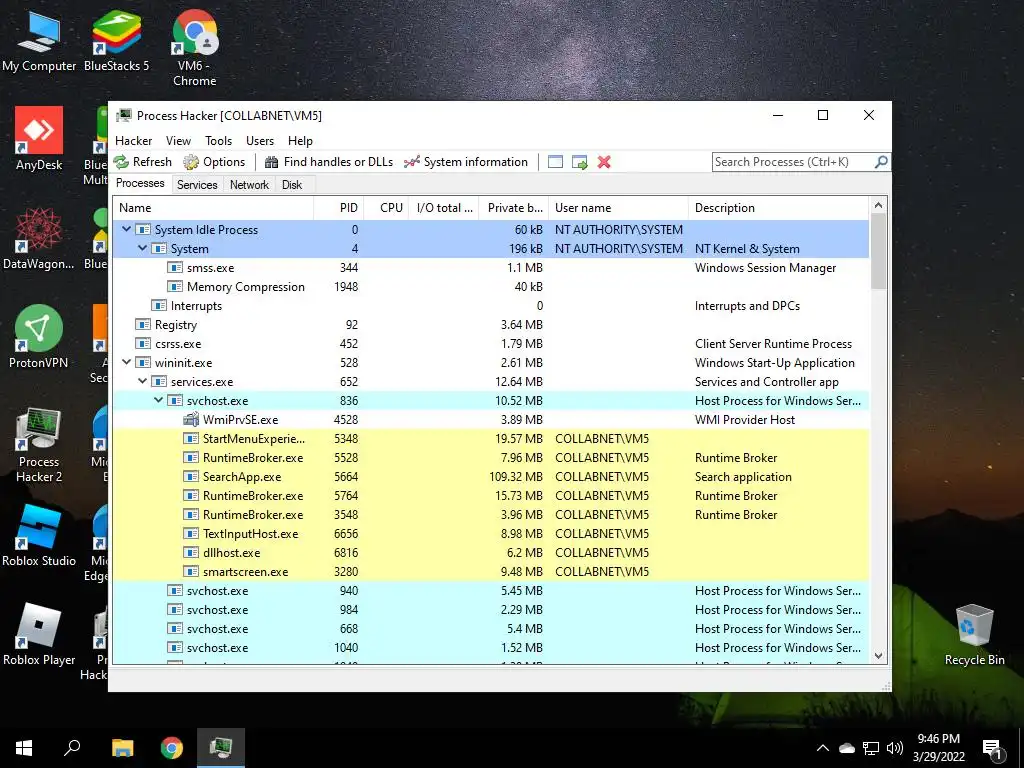Click the Refresh toolbar icon
Image resolution: width=1024 pixels, height=768 pixels.
pyautogui.click(x=121, y=162)
